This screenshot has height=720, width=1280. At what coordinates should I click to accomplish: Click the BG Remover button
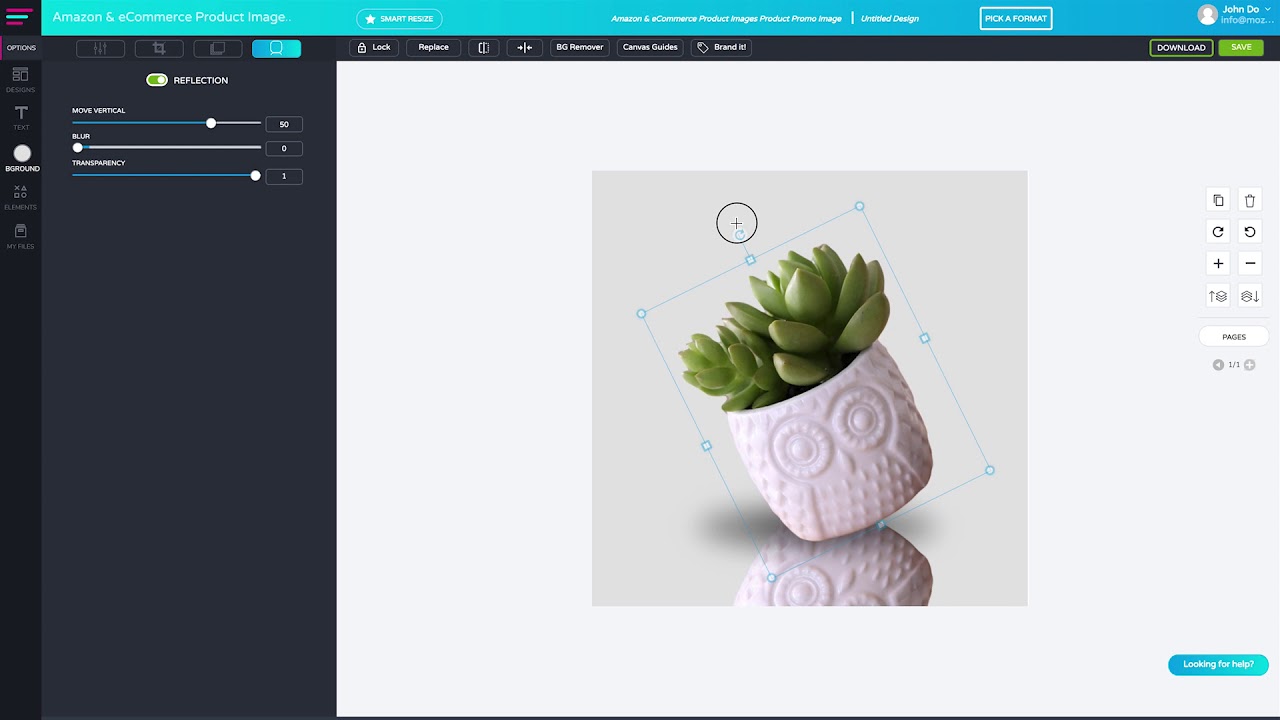click(x=579, y=47)
